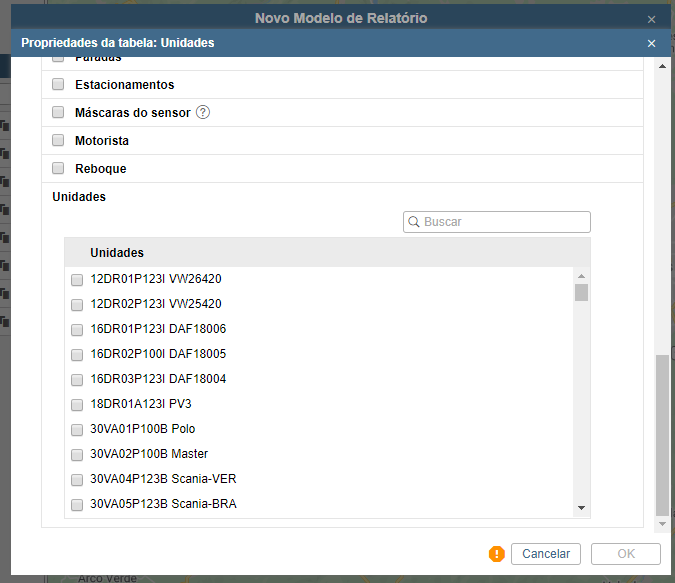Screen dimensions: 675x583
Task: Click the units list scrollbar thumb
Action: 581,293
